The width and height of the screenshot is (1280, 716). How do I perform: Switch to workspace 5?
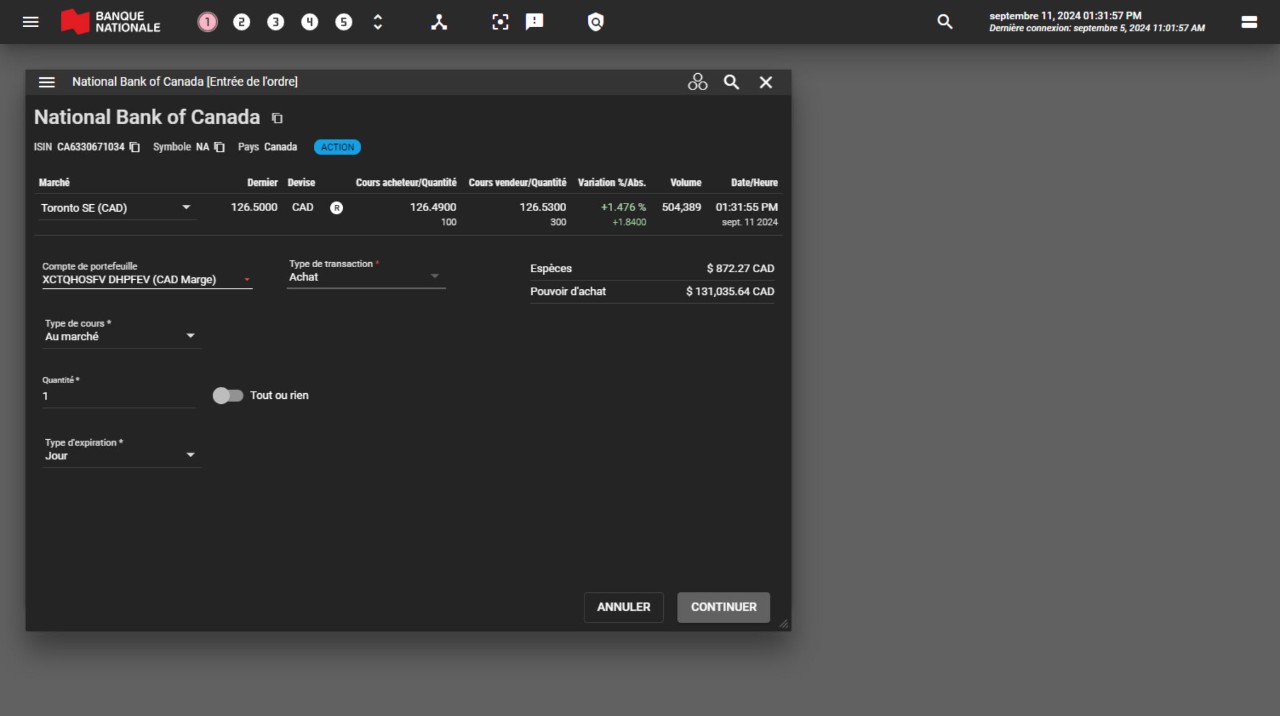pos(344,22)
